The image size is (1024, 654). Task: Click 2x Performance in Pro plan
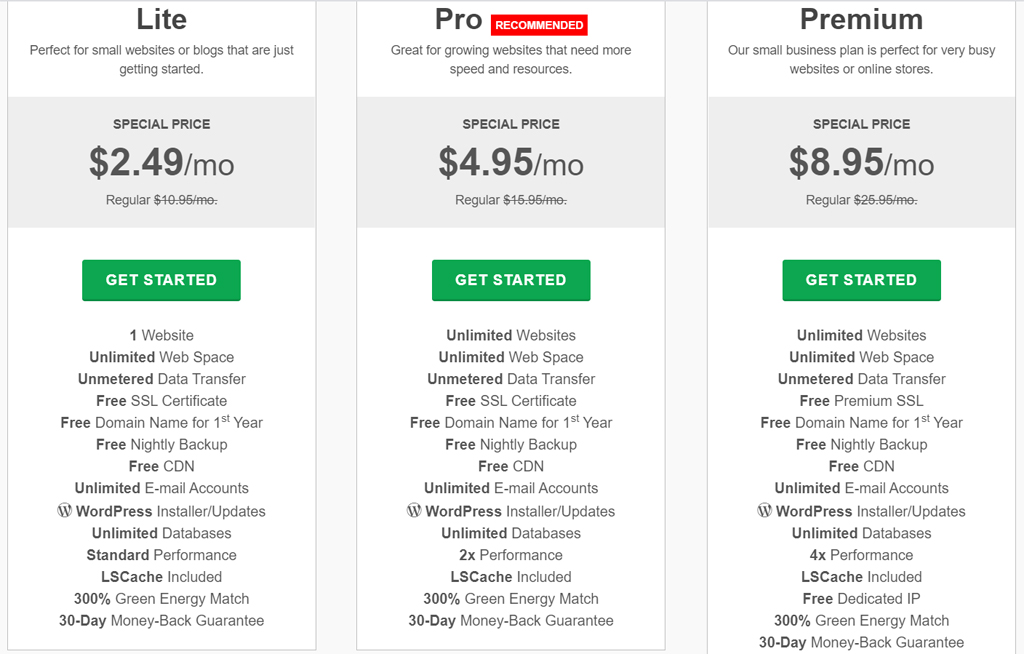coord(511,555)
